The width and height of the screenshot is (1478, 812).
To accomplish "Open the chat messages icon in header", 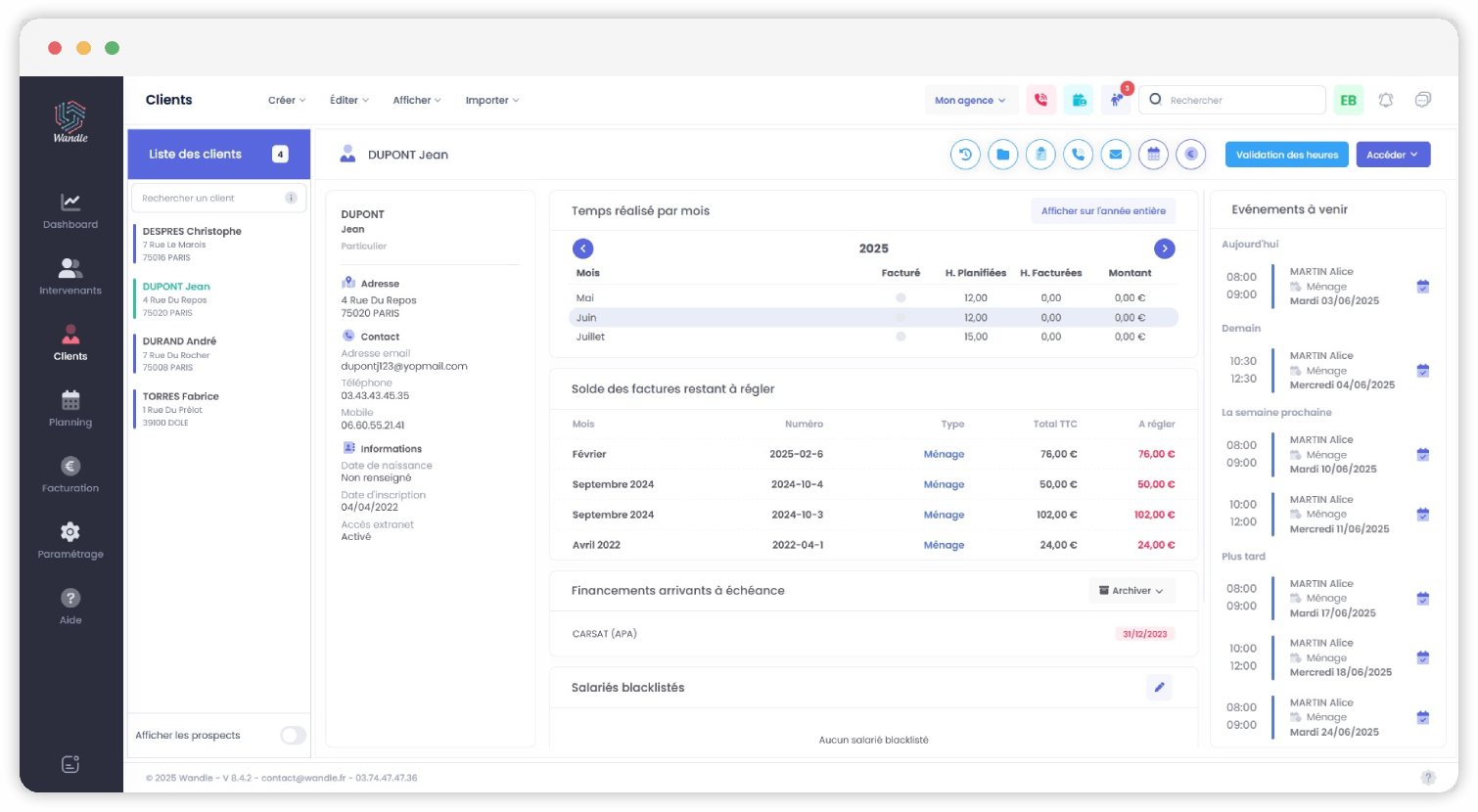I will [1423, 100].
